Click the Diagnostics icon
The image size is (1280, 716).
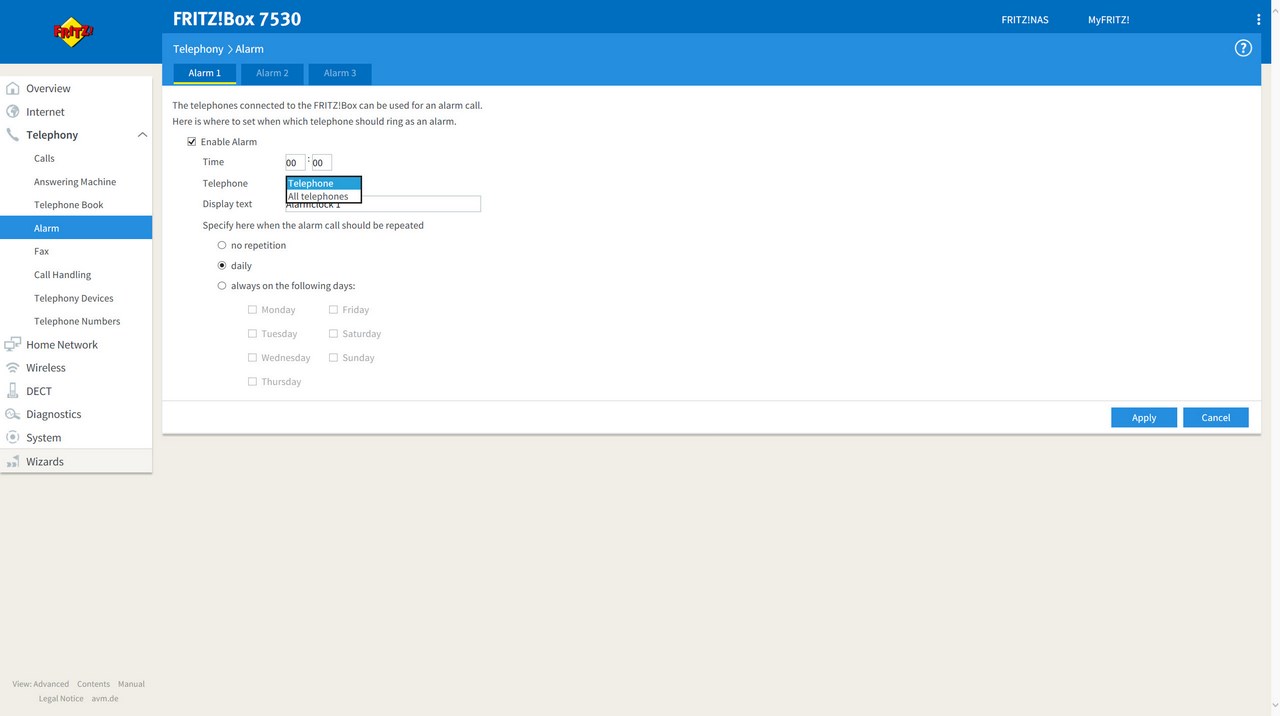click(13, 414)
